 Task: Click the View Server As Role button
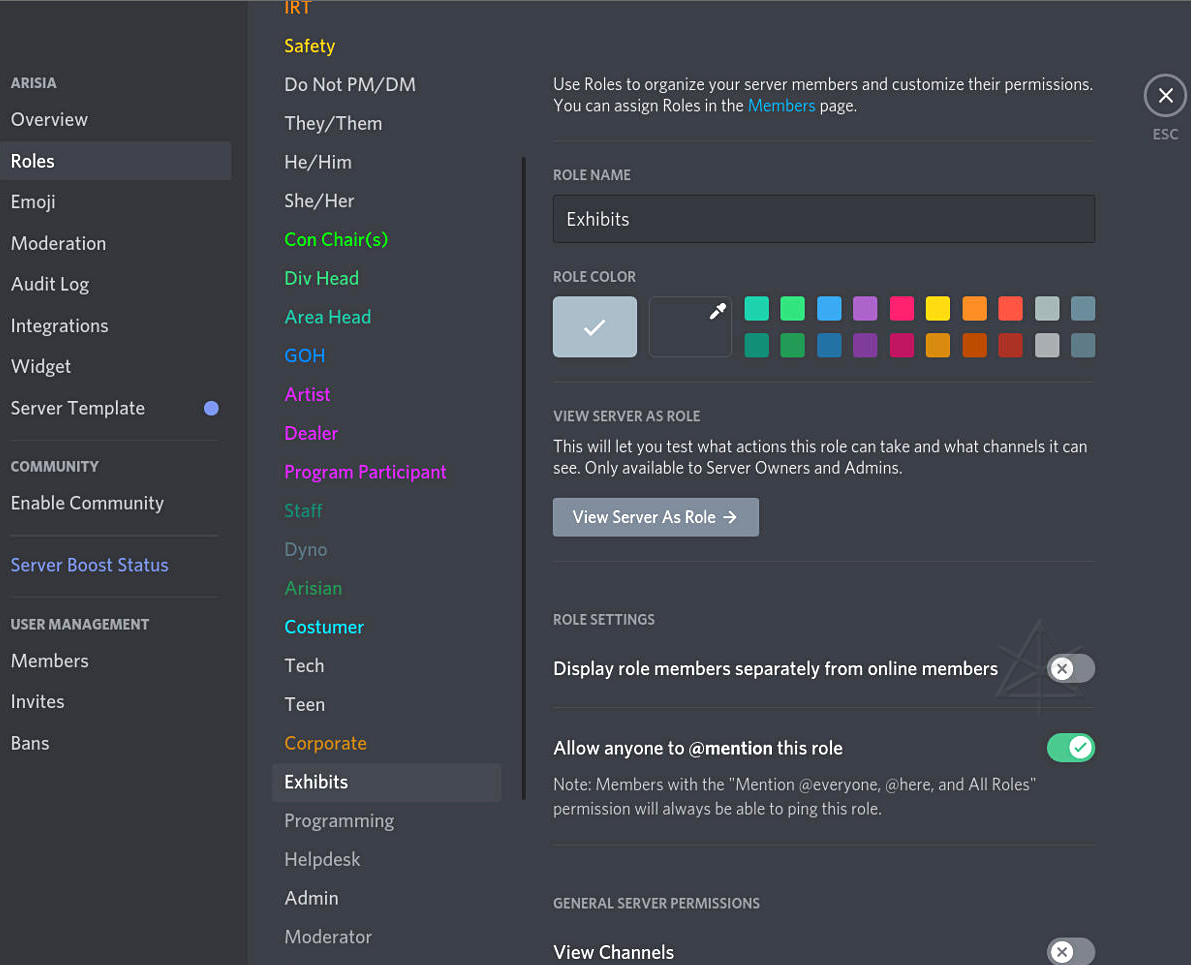[655, 517]
